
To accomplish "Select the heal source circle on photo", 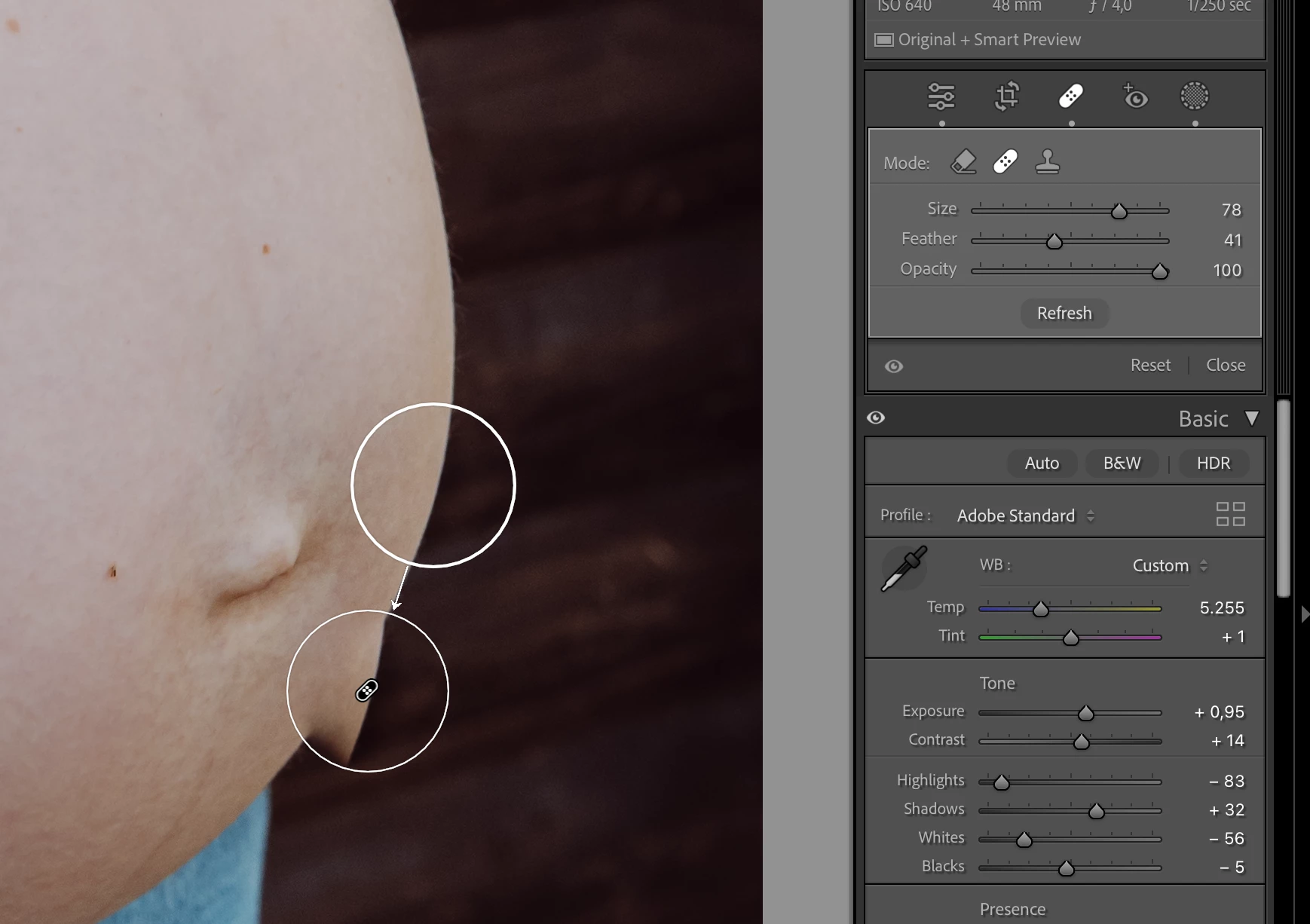I will coord(433,485).
